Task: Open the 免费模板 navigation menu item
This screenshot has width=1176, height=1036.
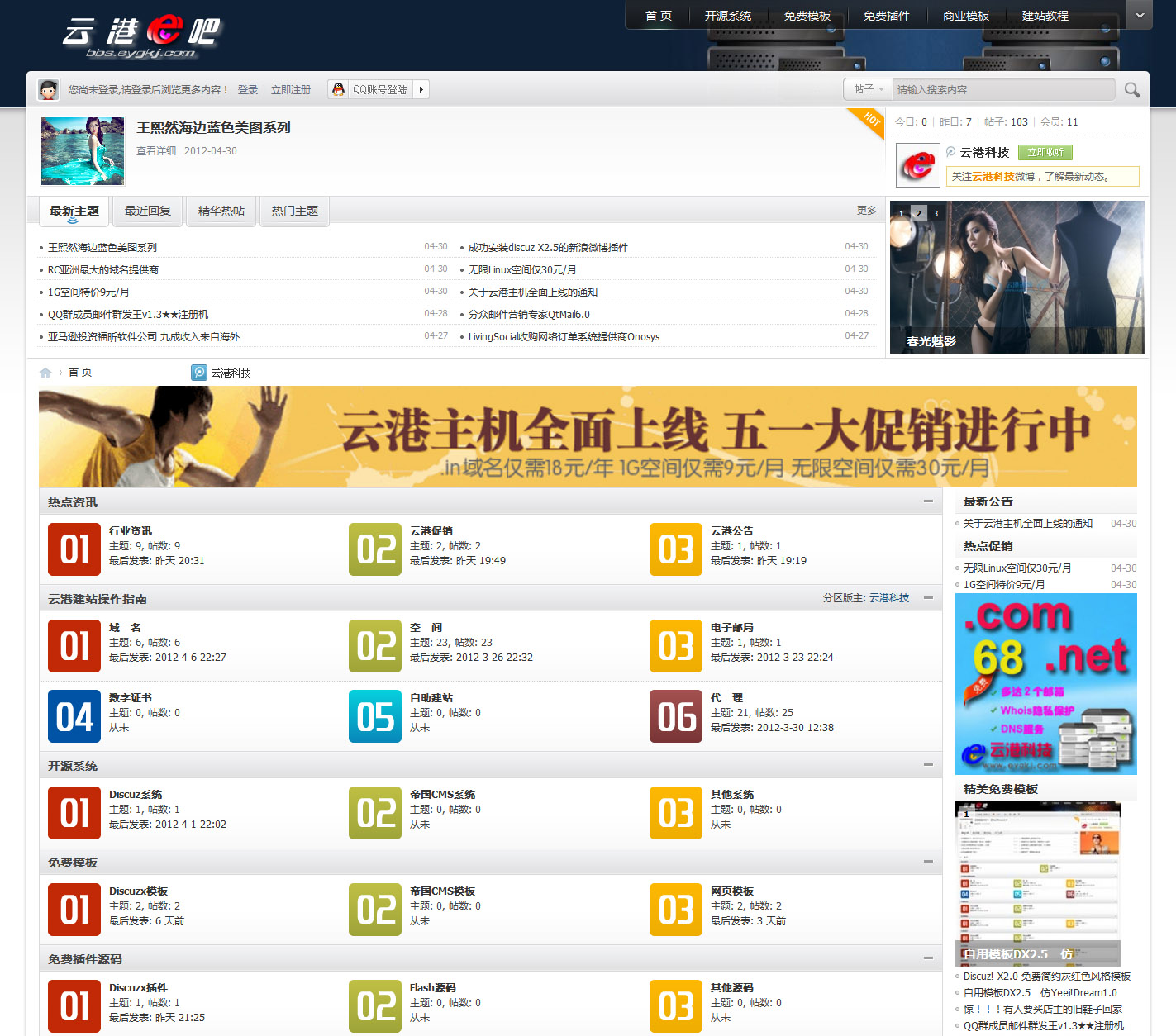Action: tap(807, 16)
